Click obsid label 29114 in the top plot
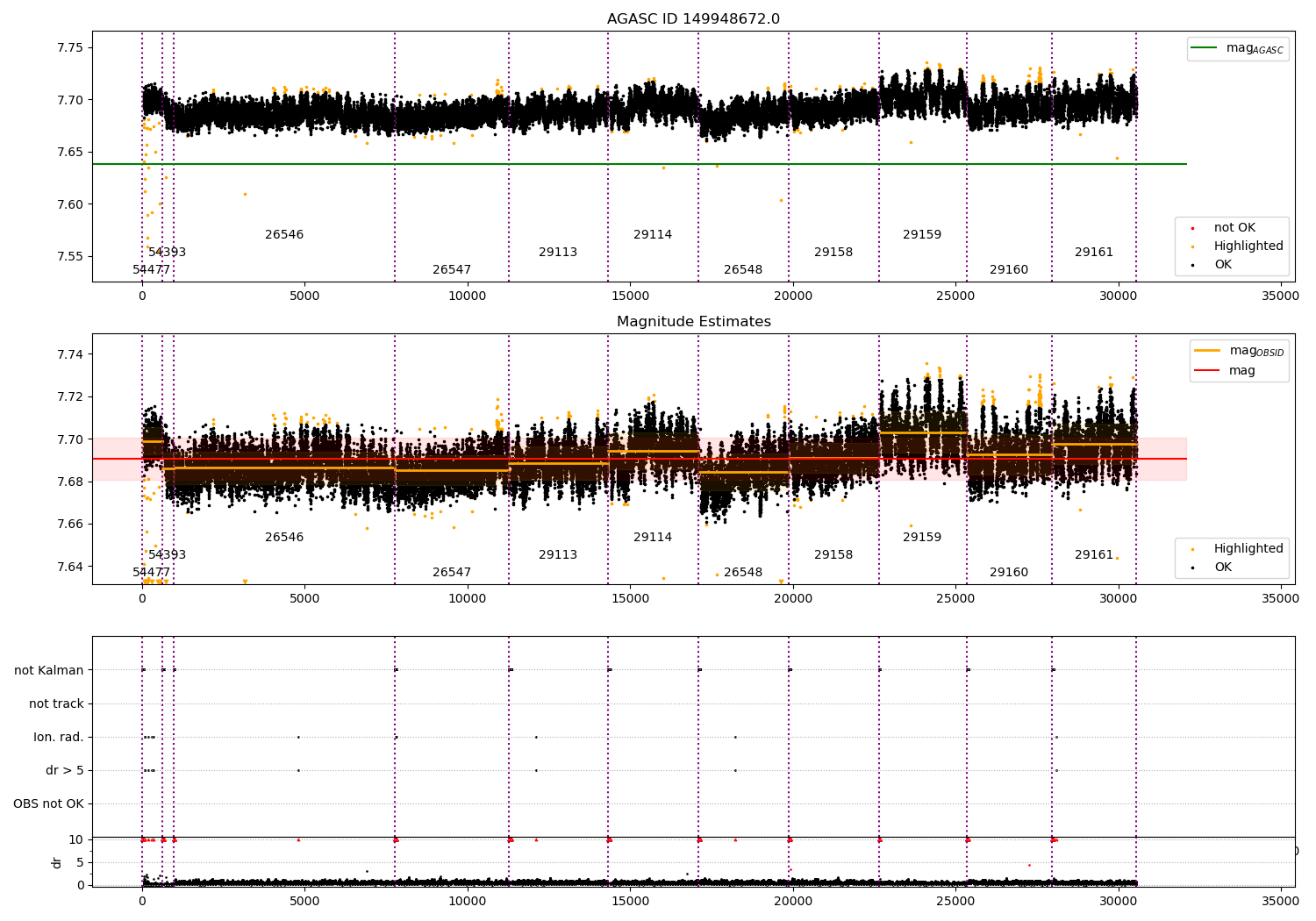This screenshot has height=921, width=1316. [653, 235]
